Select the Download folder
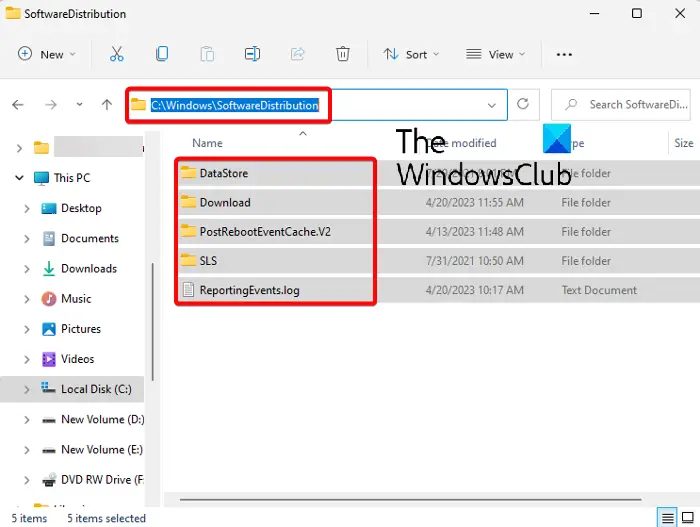 point(225,202)
